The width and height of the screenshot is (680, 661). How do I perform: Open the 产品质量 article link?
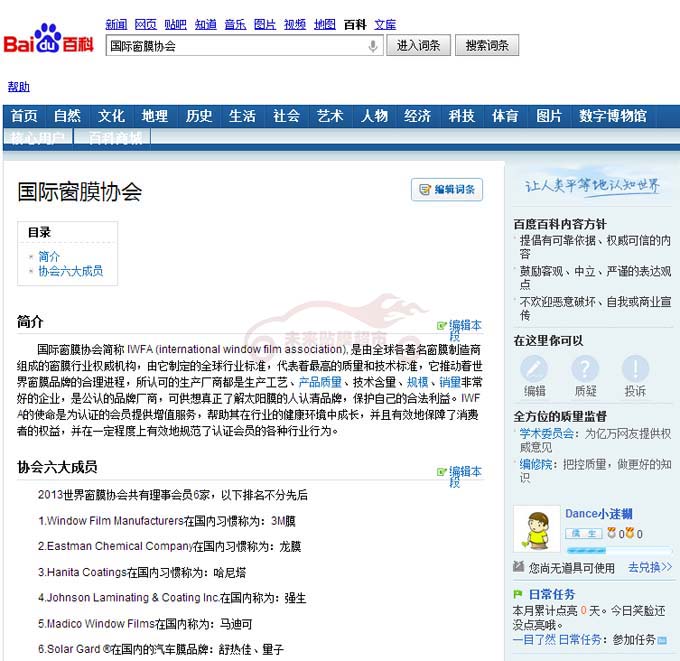pyautogui.click(x=320, y=382)
